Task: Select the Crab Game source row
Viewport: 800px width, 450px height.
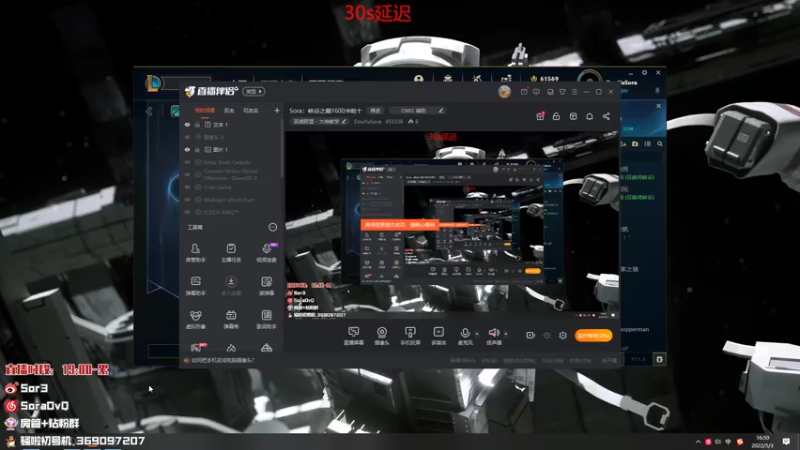Action: [x=232, y=187]
